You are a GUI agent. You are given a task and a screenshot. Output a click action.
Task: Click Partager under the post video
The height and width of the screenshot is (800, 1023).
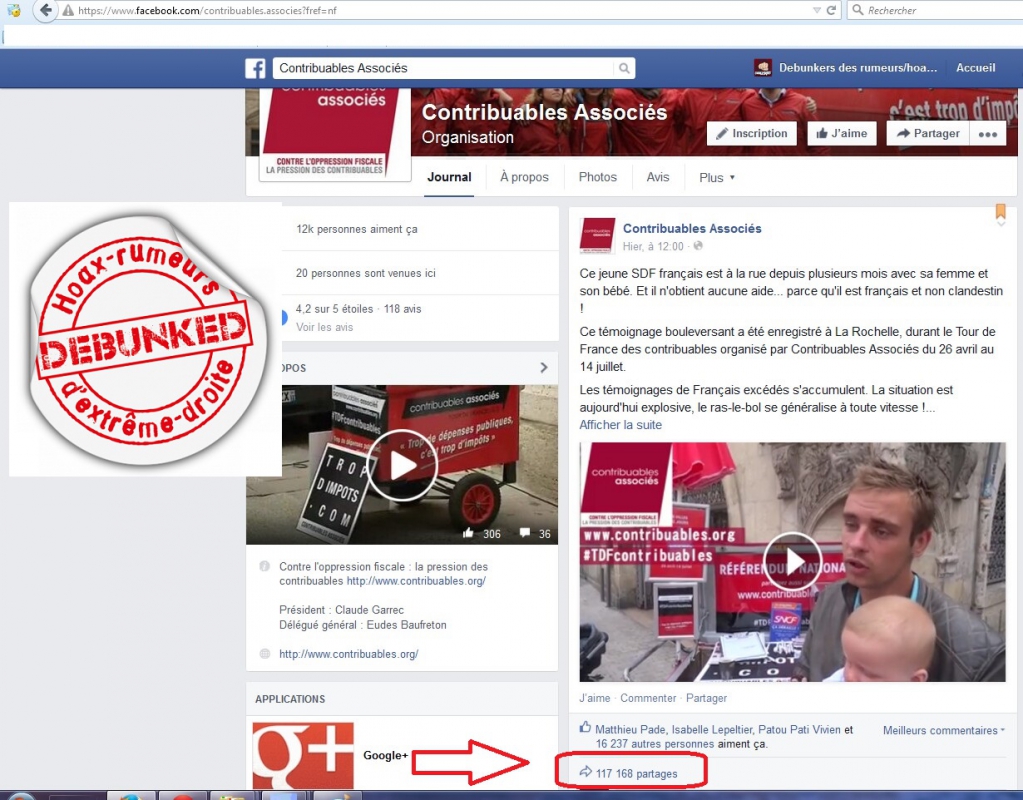pyautogui.click(x=706, y=698)
